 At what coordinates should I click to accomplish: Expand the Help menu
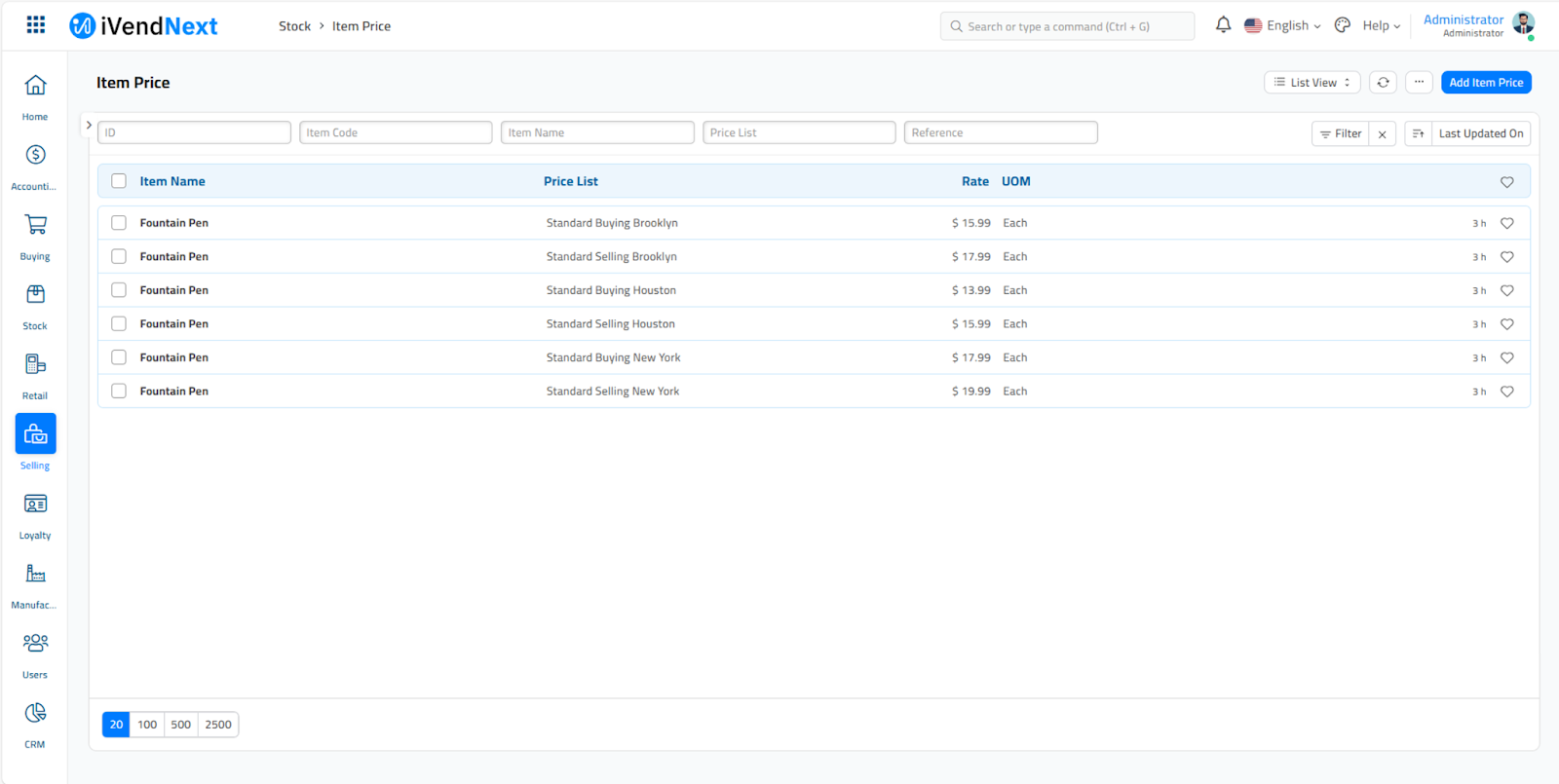(1381, 26)
